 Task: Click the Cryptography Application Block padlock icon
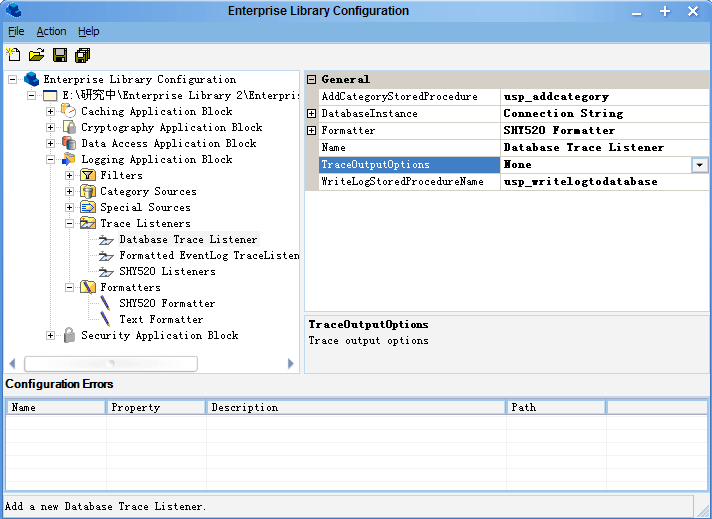click(x=69, y=127)
